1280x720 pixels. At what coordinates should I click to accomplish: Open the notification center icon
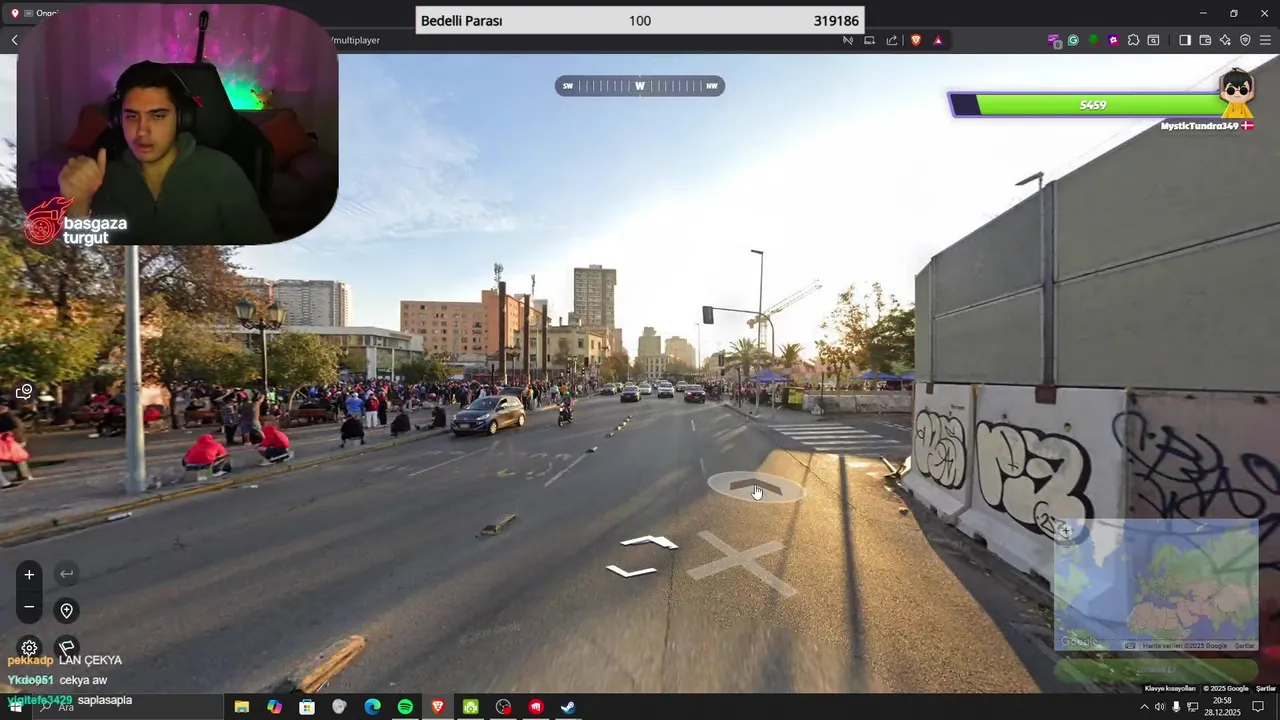(1259, 707)
